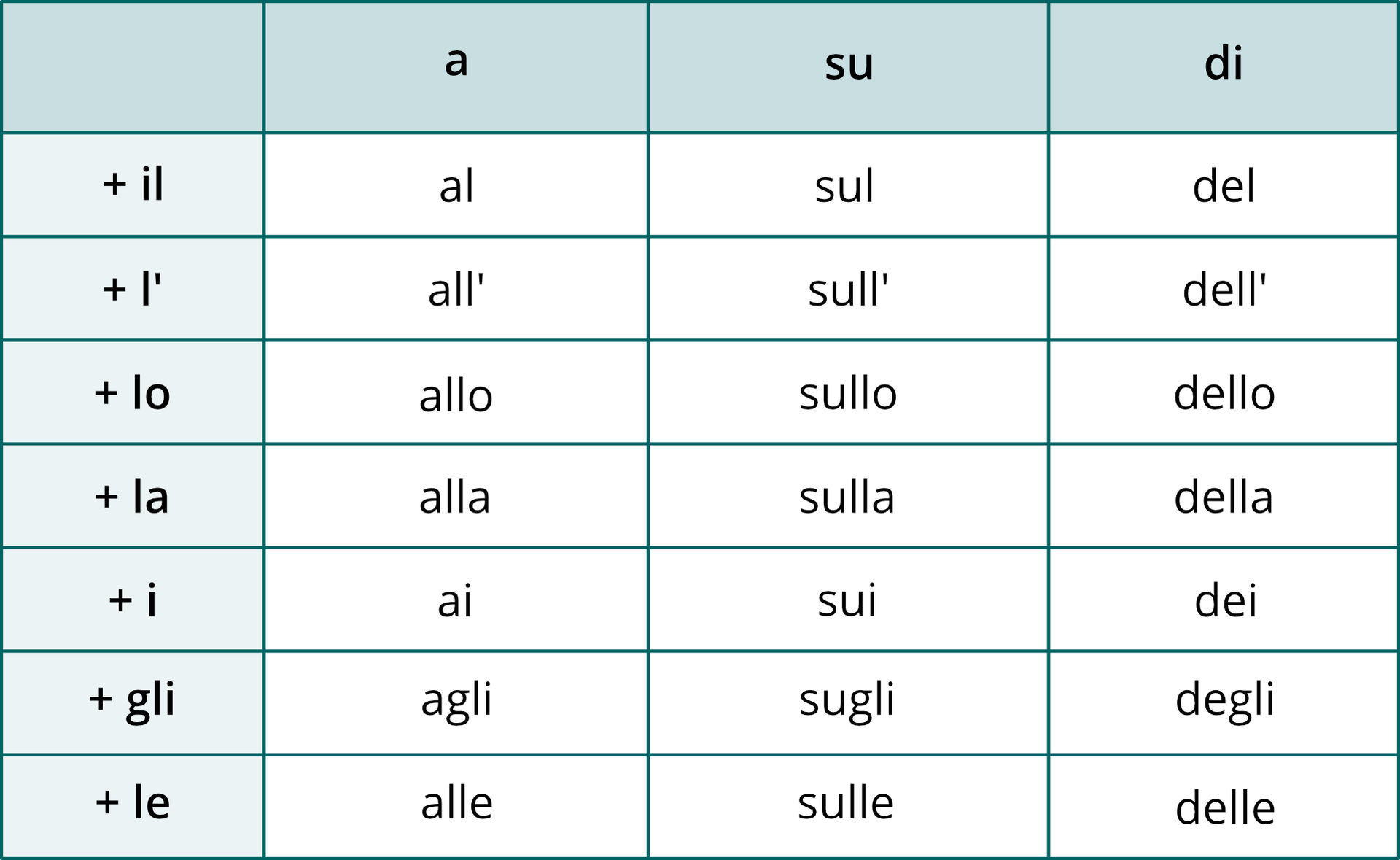Screen dimensions: 1400x860
Task: Select the '+ l'' row label
Action: 133,289
